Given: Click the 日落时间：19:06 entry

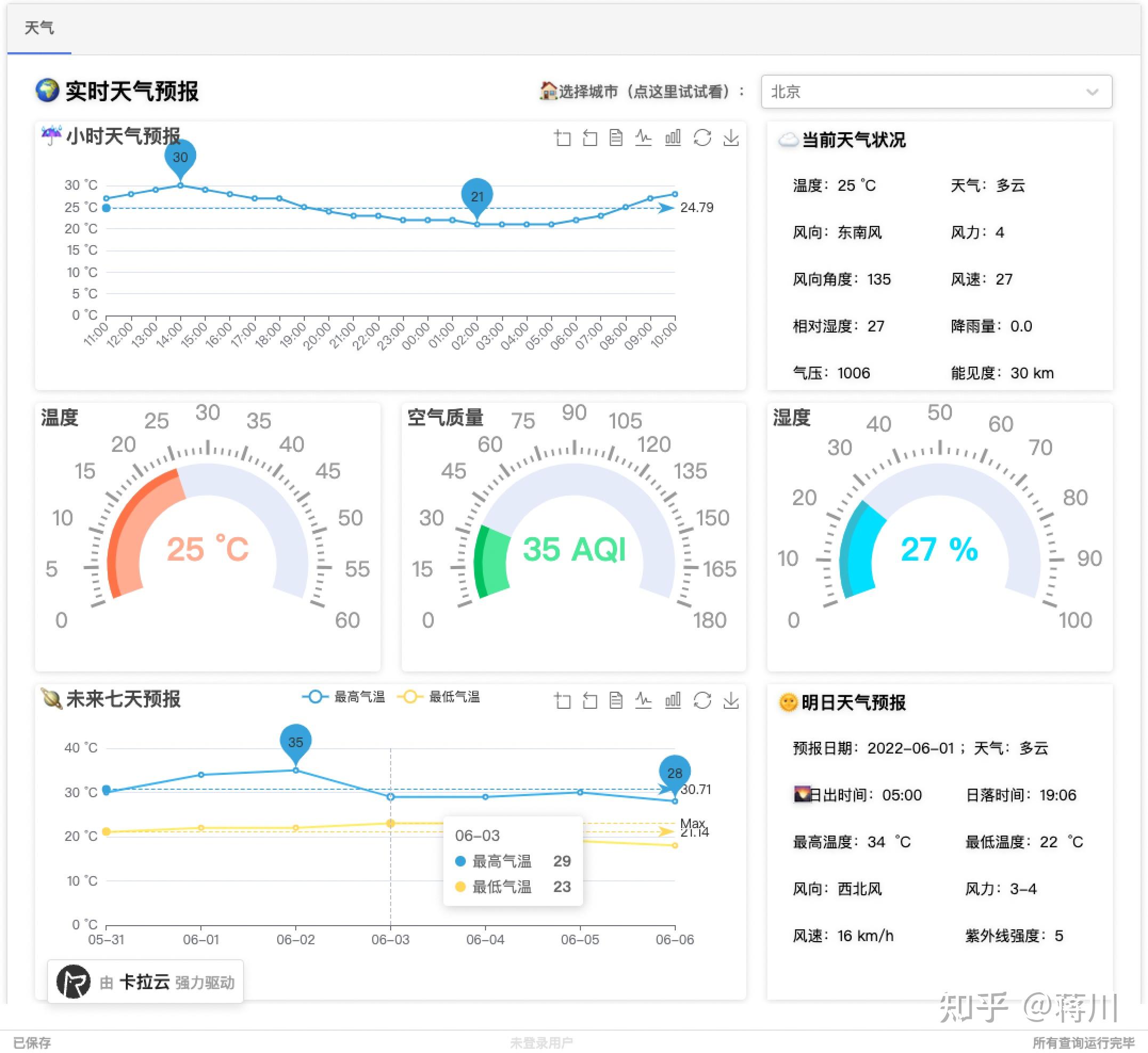Looking at the screenshot, I should click(1021, 796).
